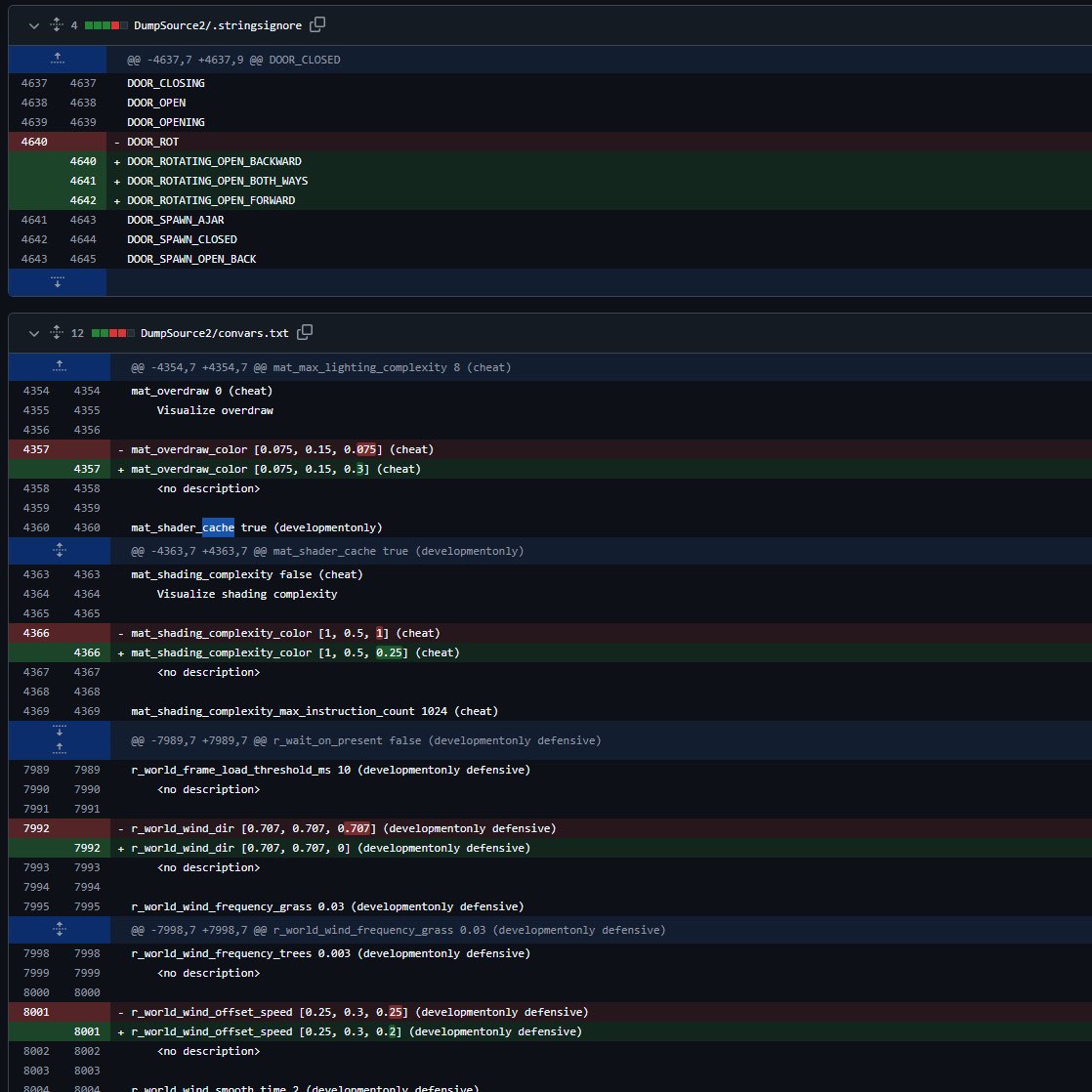Expand lines below DOOR_SPAWN_OPEN_BACK
1092x1092 pixels.
click(57, 282)
